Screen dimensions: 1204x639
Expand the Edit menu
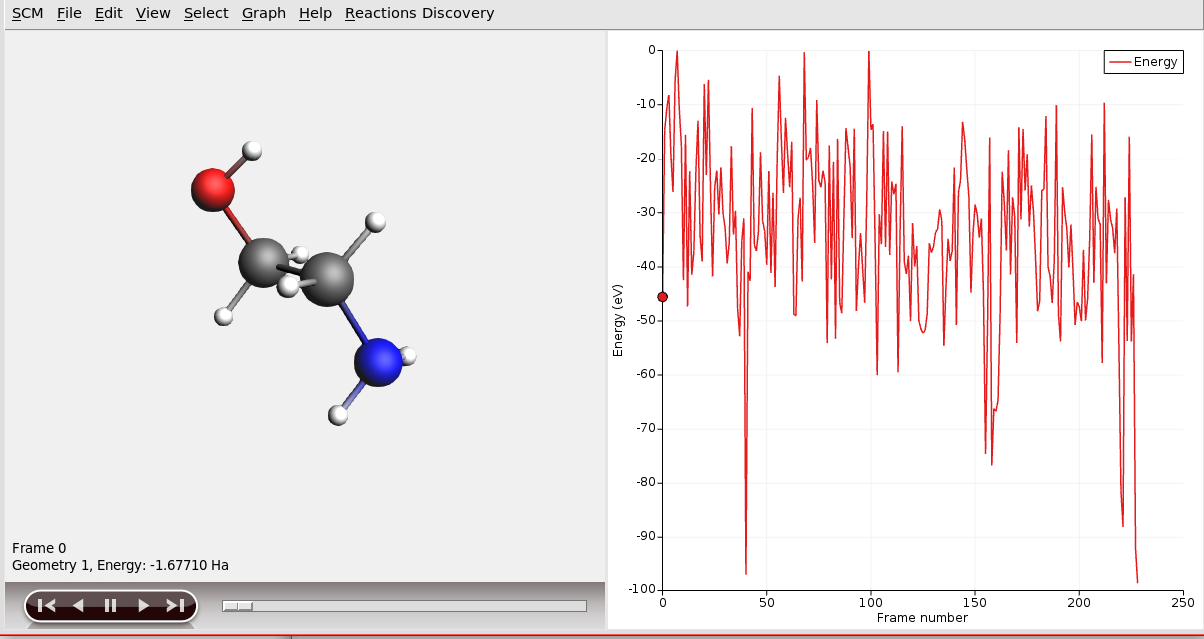[x=108, y=13]
